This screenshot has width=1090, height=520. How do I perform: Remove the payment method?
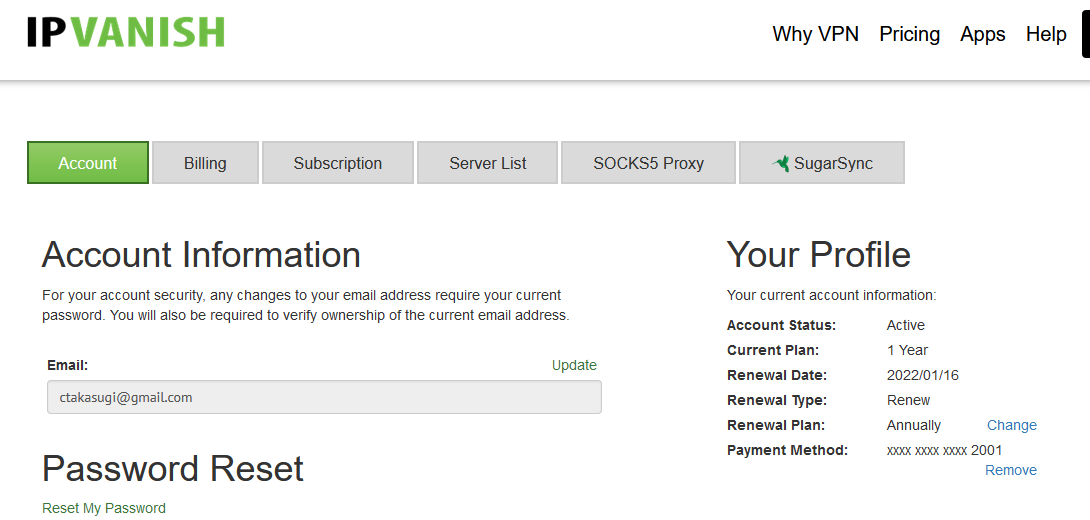[x=1011, y=470]
